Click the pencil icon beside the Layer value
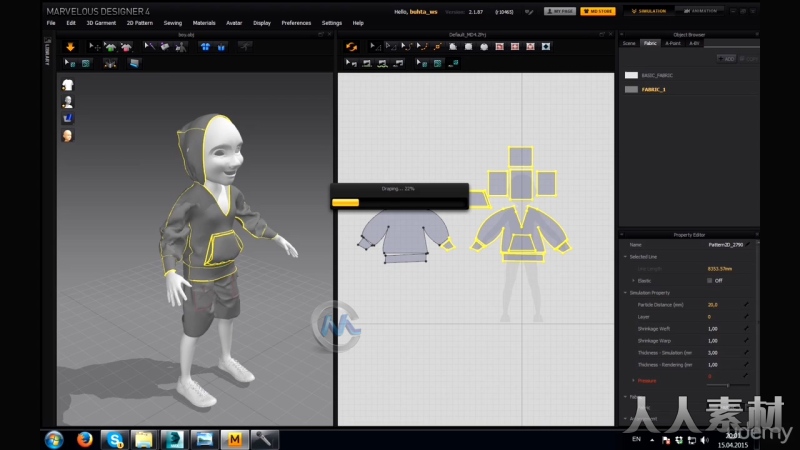The height and width of the screenshot is (450, 800). tap(746, 316)
